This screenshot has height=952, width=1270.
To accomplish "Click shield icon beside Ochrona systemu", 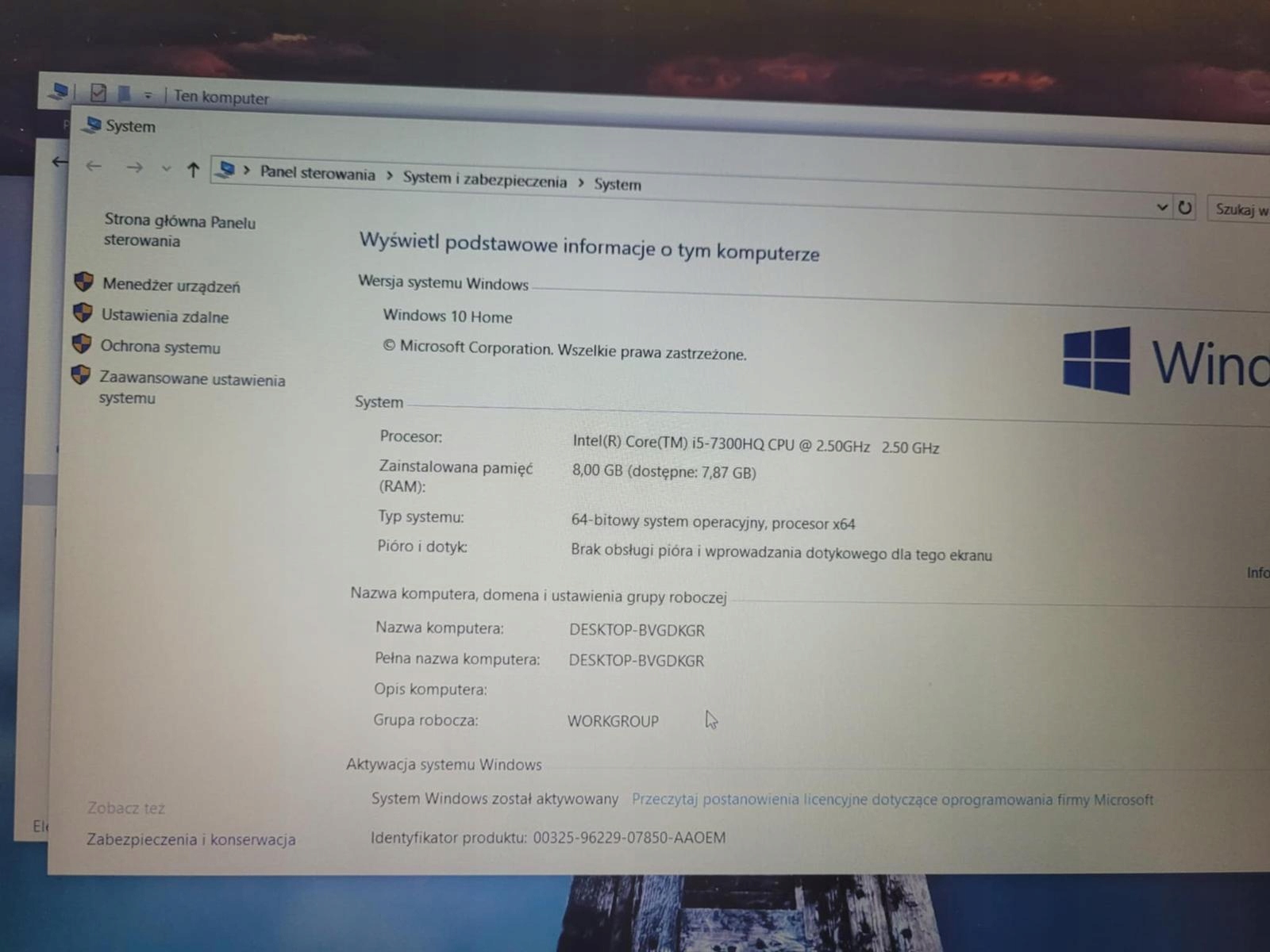I will pyautogui.click(x=82, y=344).
